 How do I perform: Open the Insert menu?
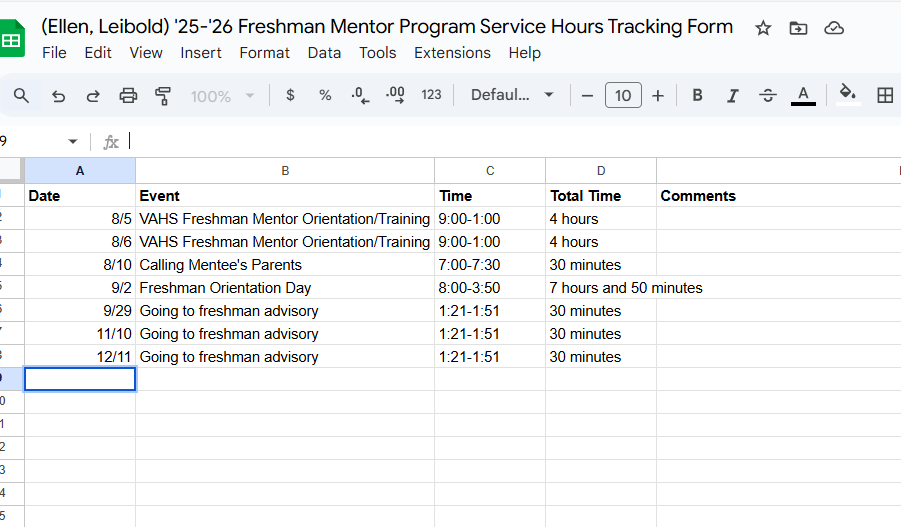tap(201, 53)
